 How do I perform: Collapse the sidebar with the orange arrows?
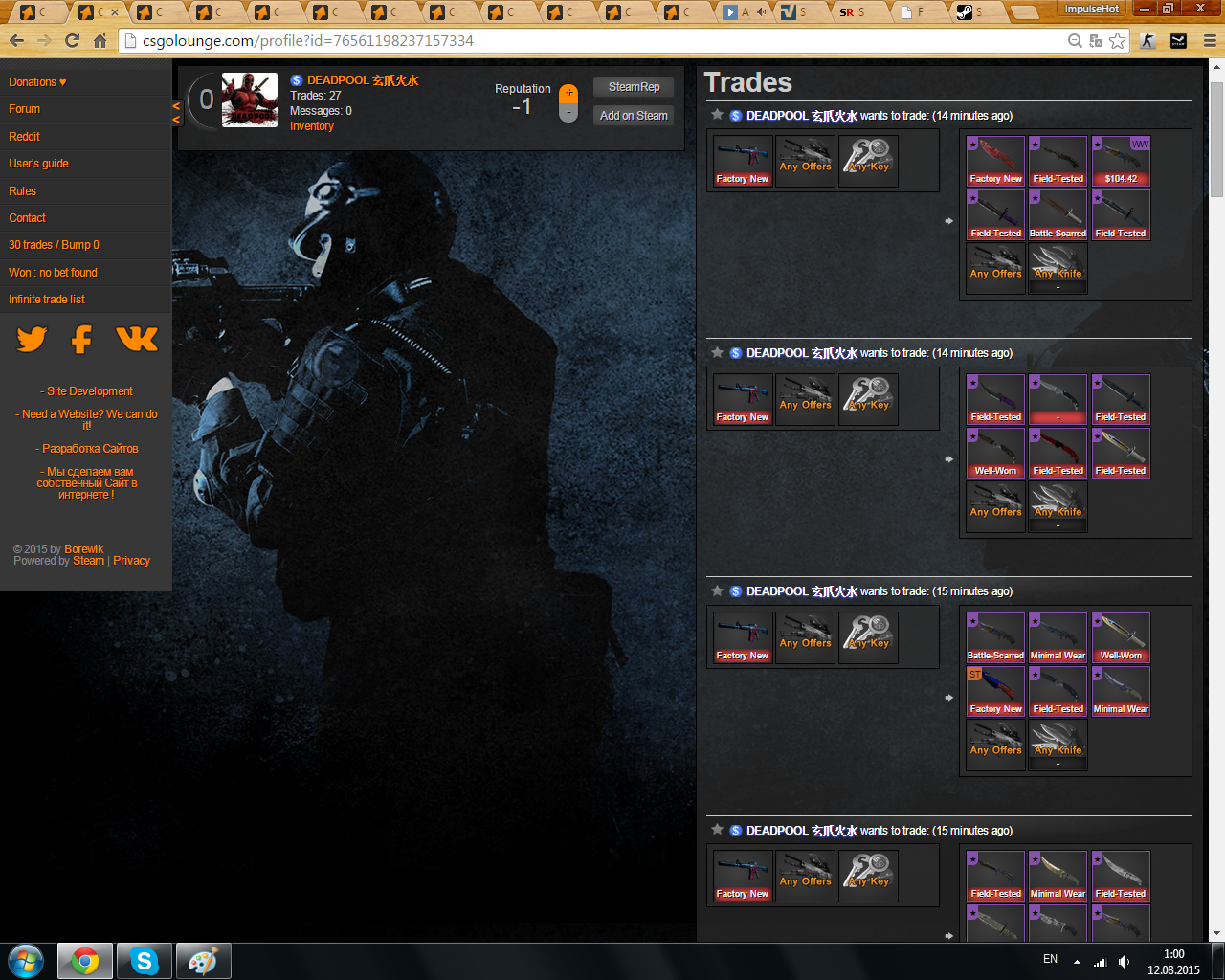coord(177,113)
